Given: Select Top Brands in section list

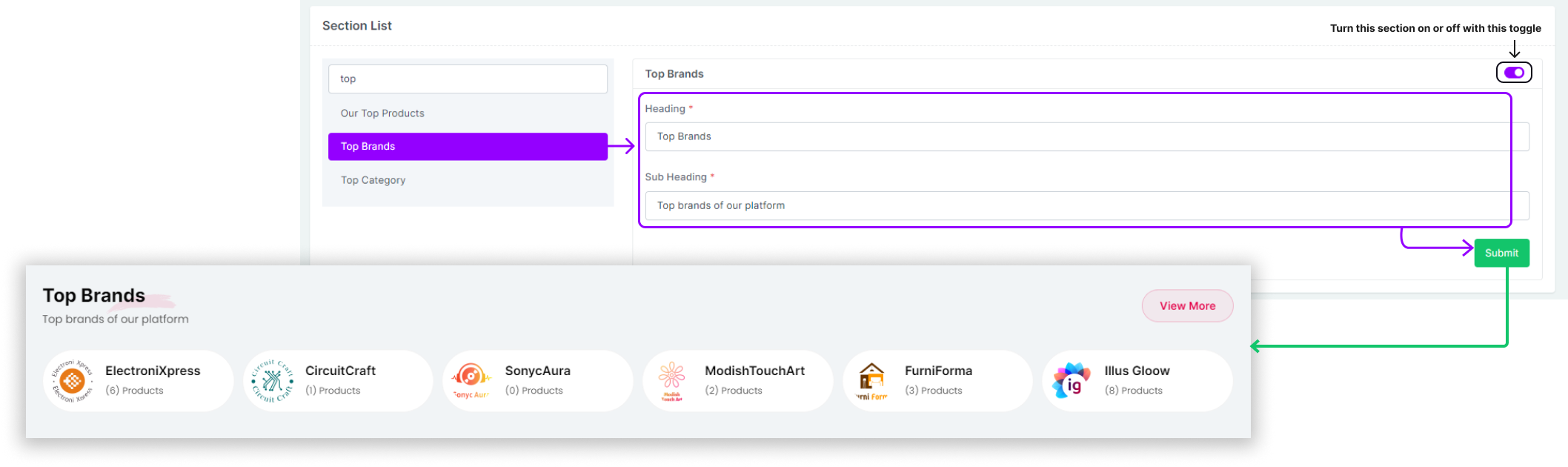Looking at the screenshot, I should [468, 147].
